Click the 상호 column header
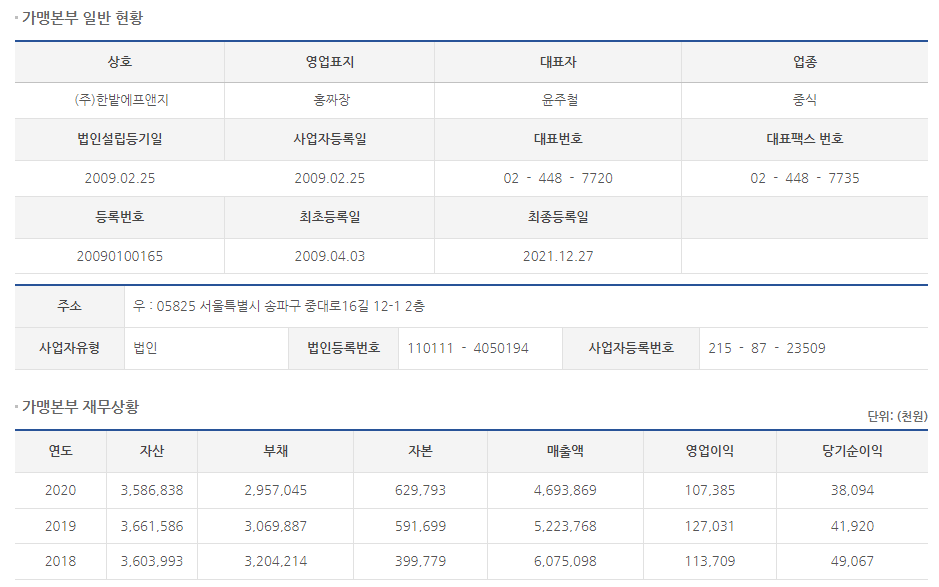 pos(120,62)
